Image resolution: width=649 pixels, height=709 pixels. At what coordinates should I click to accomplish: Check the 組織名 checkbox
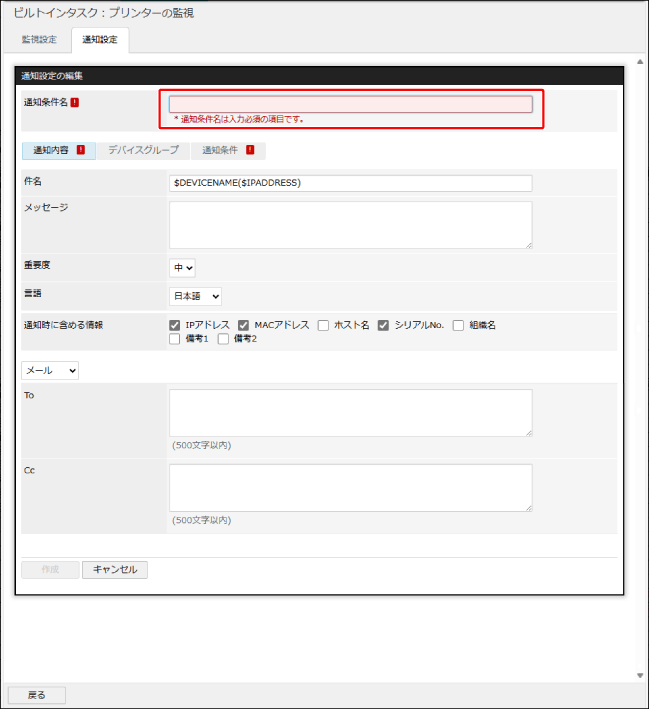[x=458, y=325]
